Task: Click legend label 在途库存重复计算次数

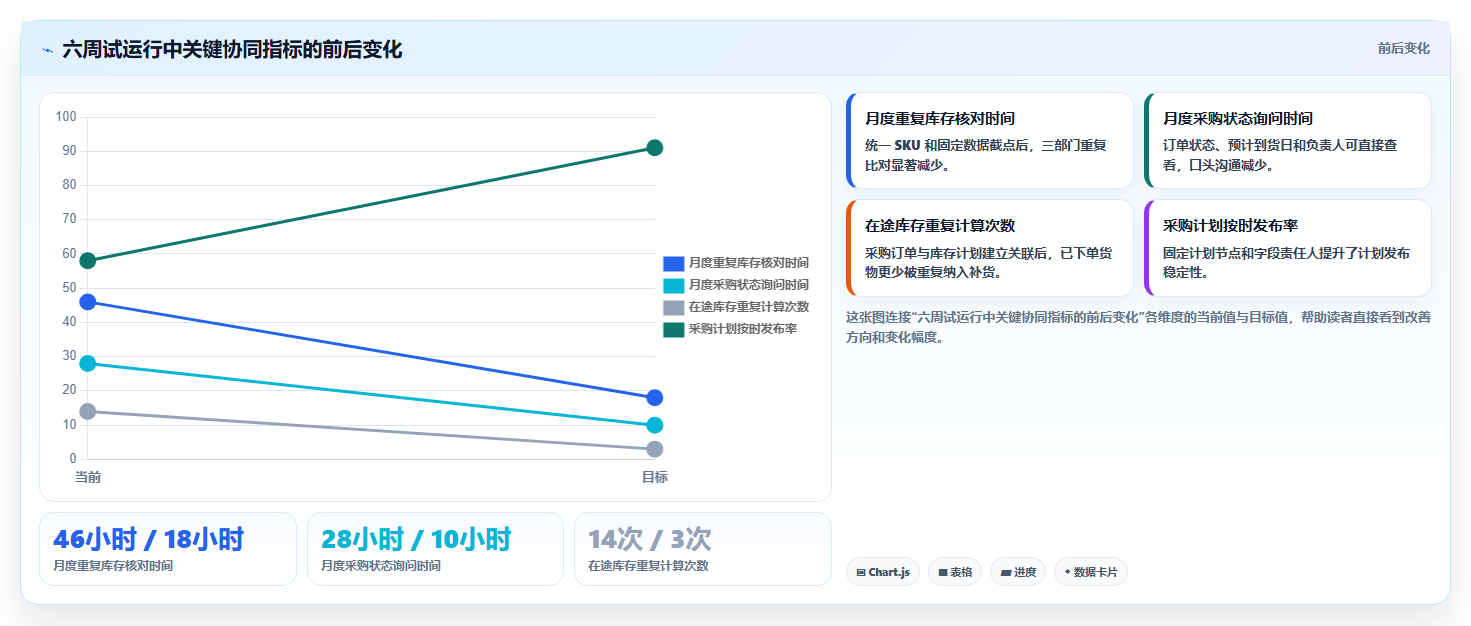Action: click(748, 307)
